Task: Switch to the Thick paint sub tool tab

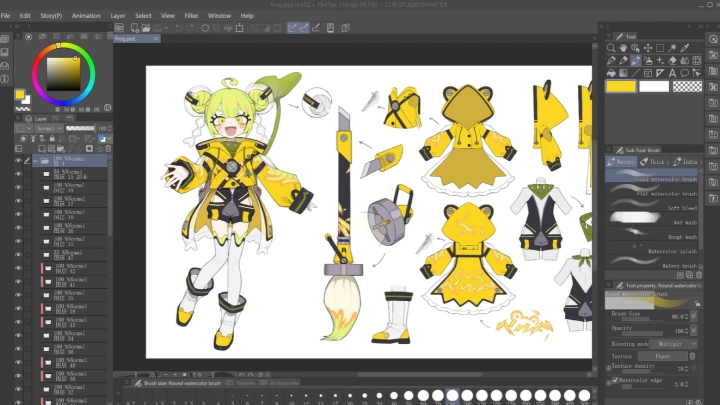Action: (x=654, y=162)
